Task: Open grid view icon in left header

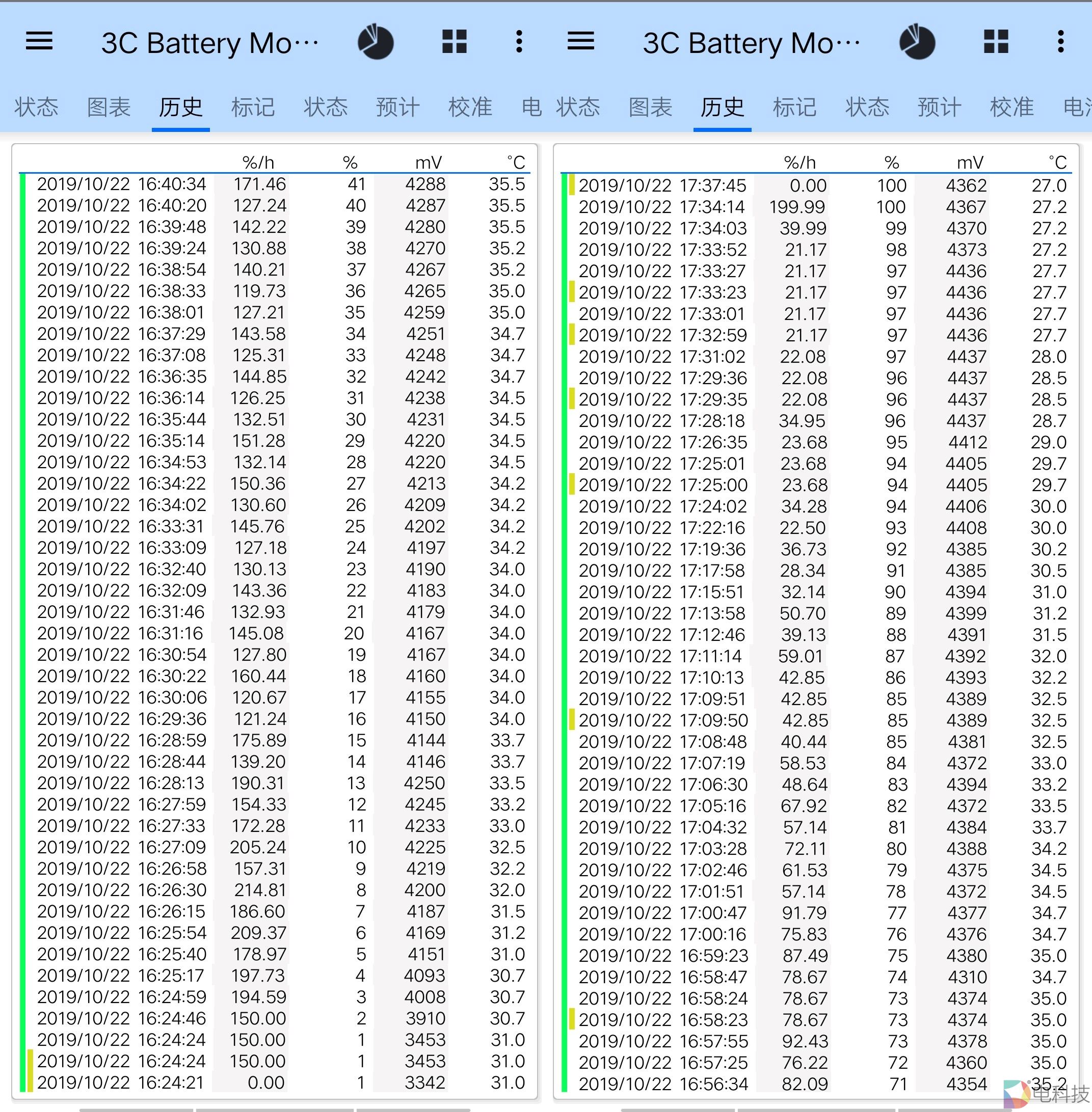Action: tap(454, 42)
